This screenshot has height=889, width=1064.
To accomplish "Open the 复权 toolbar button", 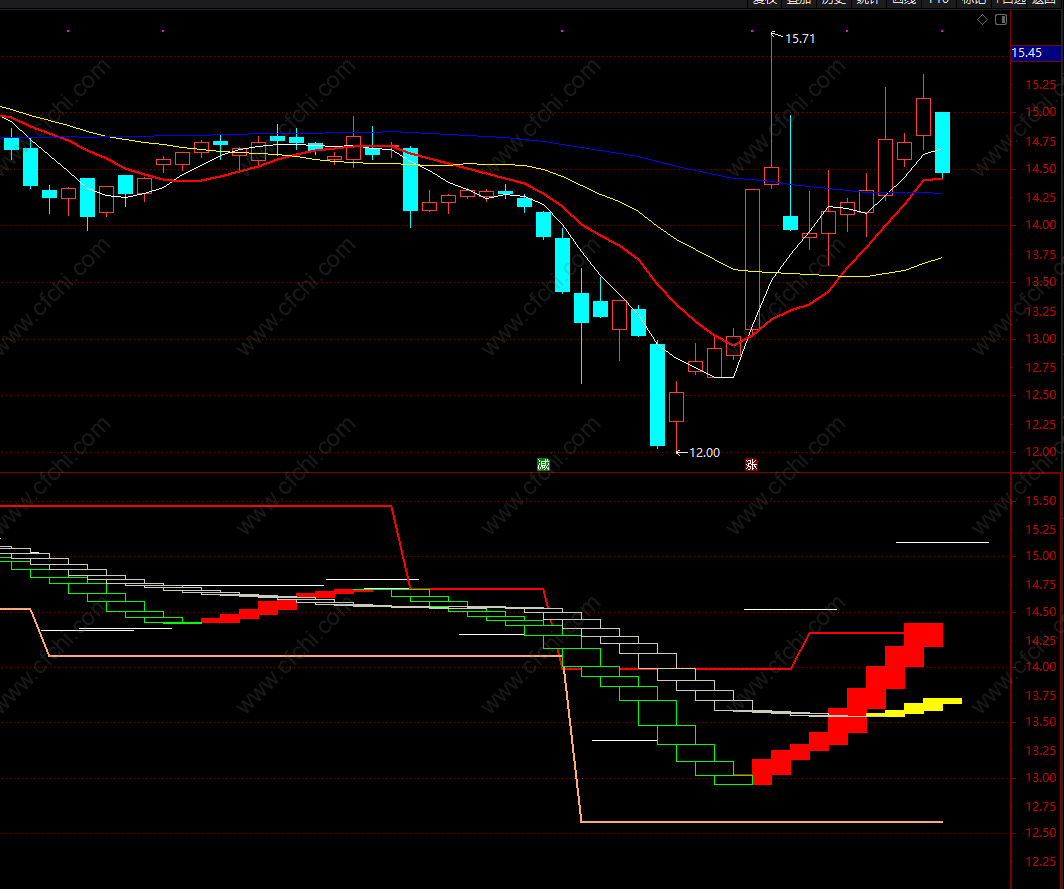I will coord(764,3).
